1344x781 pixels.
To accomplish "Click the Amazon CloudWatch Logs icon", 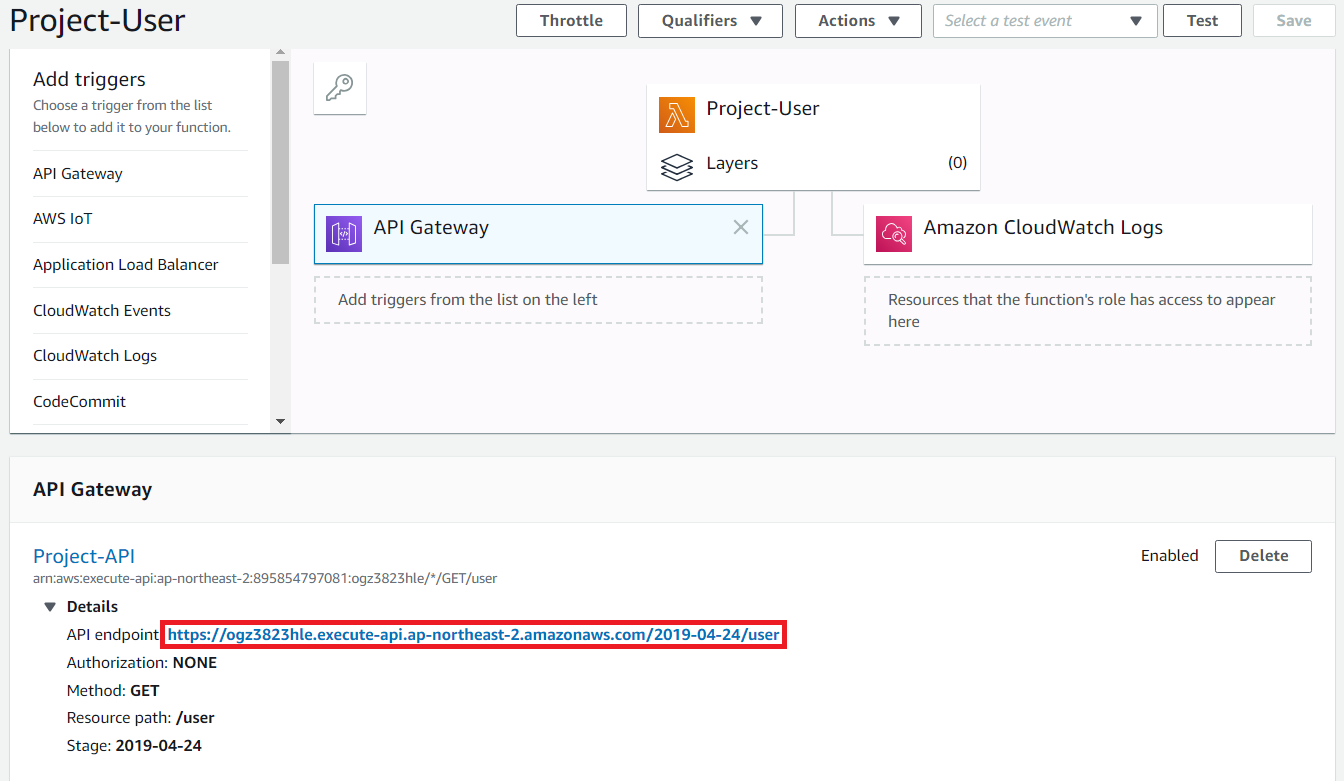I will (894, 234).
